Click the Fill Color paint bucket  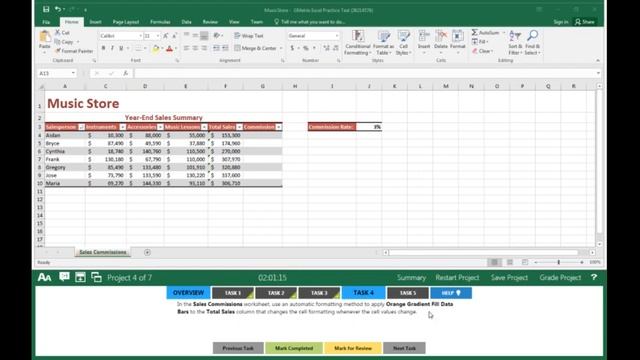(156, 49)
